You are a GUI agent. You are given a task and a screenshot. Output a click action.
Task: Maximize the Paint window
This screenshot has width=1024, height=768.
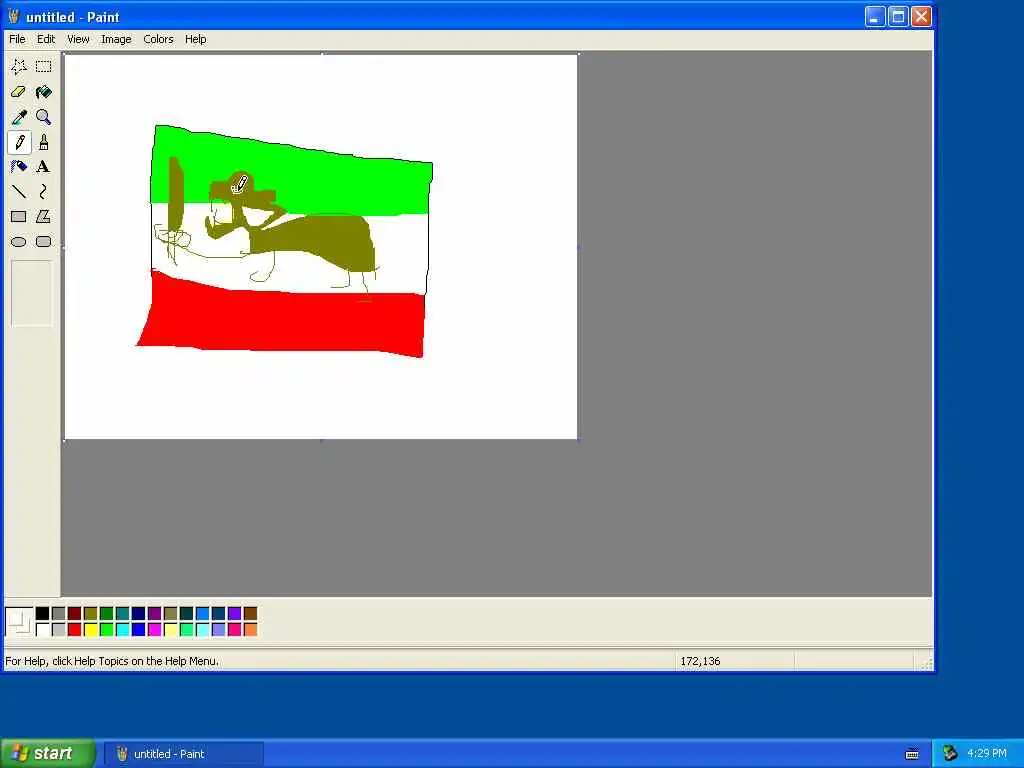898,16
